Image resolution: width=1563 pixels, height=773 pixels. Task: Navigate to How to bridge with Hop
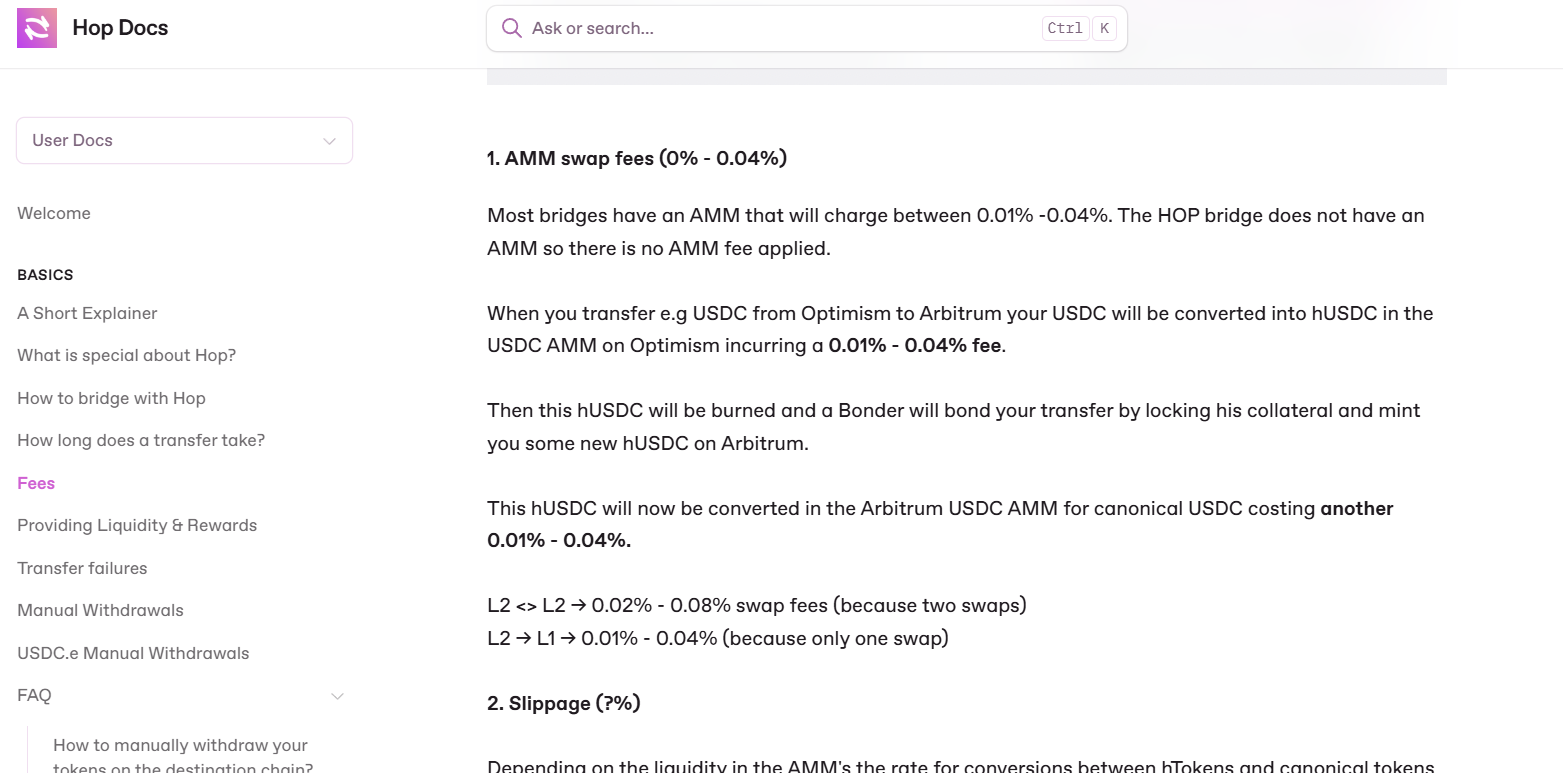point(111,398)
